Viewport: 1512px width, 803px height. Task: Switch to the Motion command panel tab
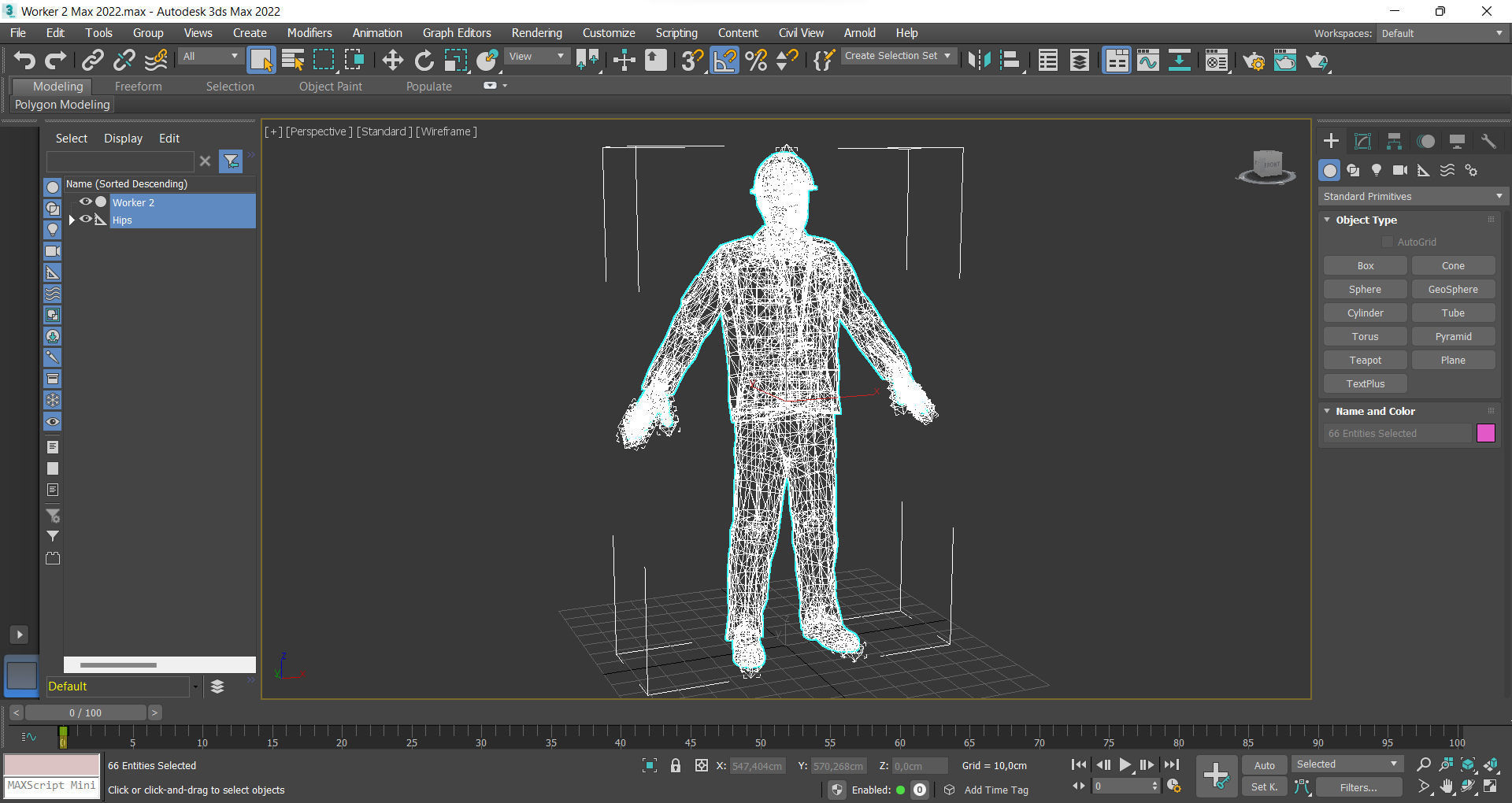click(x=1426, y=141)
